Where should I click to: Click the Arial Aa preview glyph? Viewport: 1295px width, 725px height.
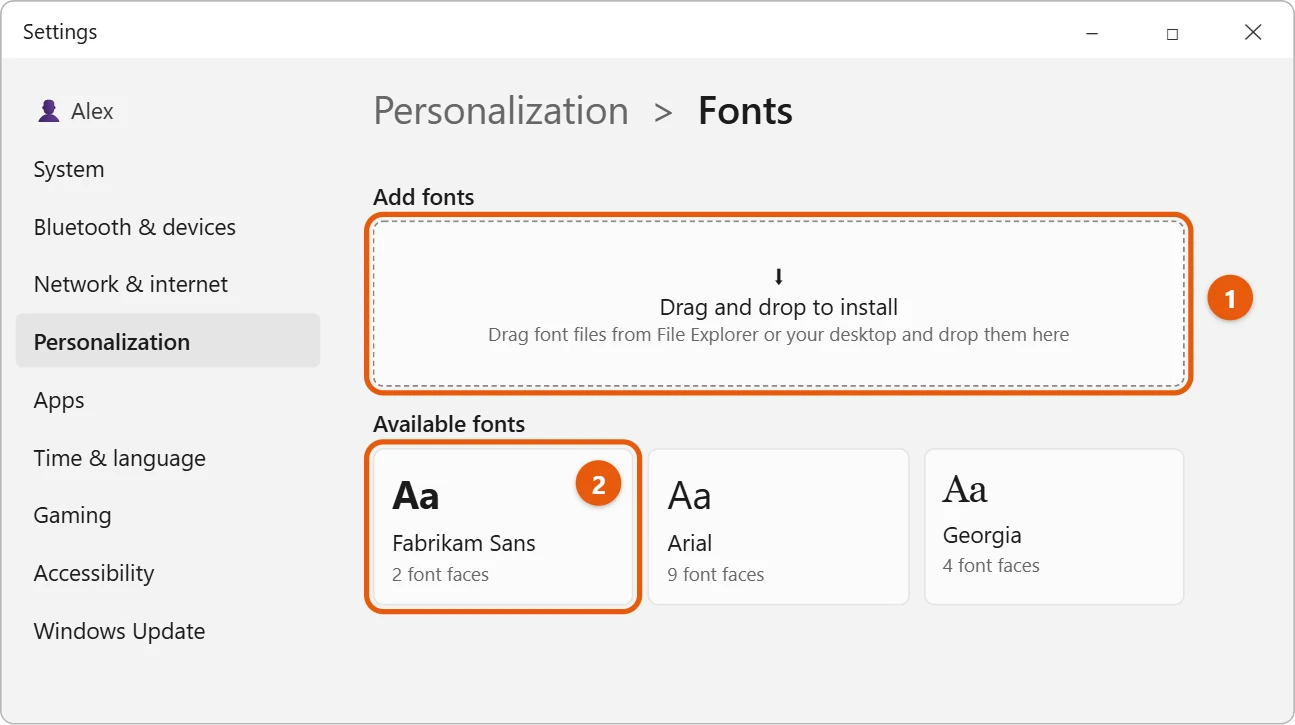pyautogui.click(x=690, y=495)
